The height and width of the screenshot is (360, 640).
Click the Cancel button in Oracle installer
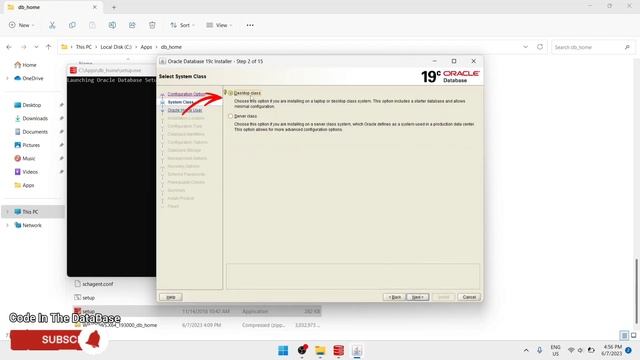pos(469,297)
